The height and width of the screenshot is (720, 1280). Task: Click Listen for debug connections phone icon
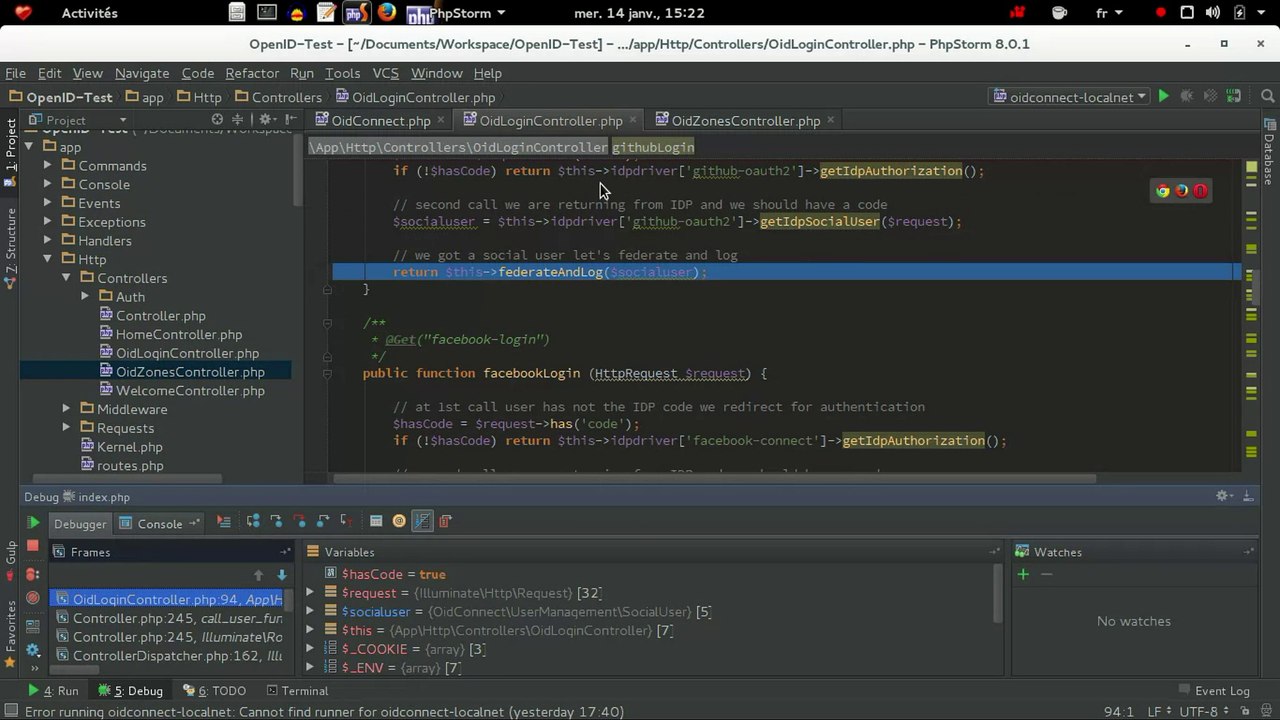coord(1233,97)
